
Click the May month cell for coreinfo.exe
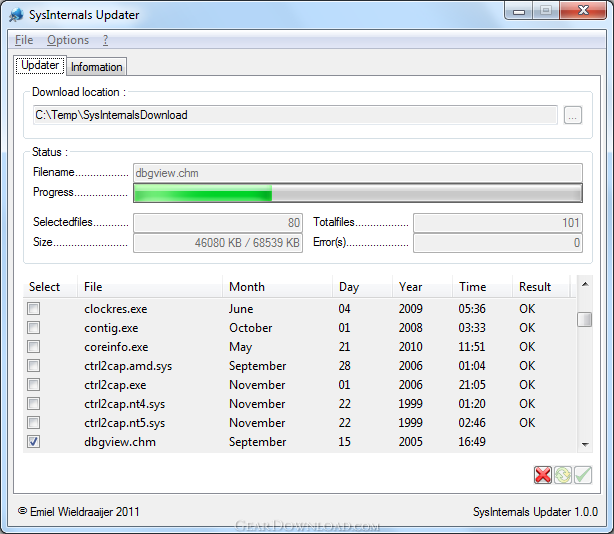pos(240,347)
